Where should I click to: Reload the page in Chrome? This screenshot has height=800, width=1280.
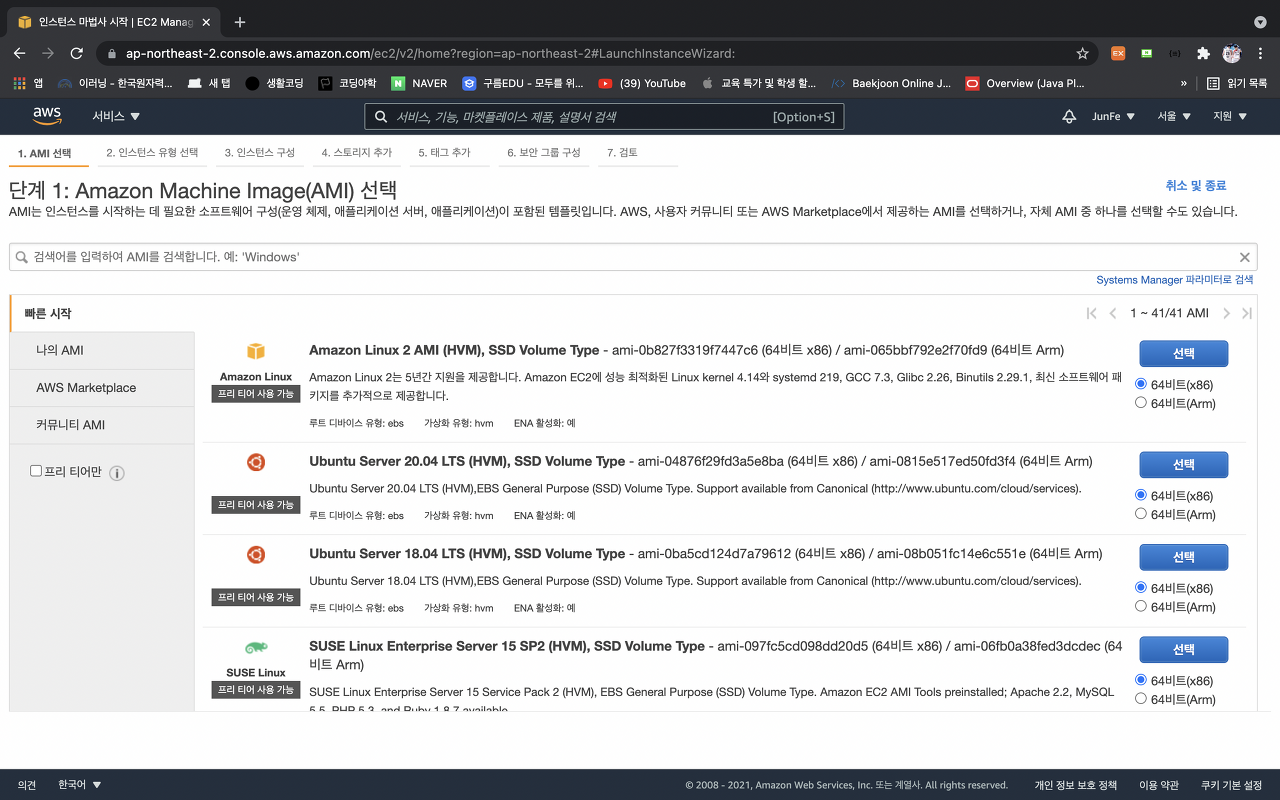tap(76, 53)
